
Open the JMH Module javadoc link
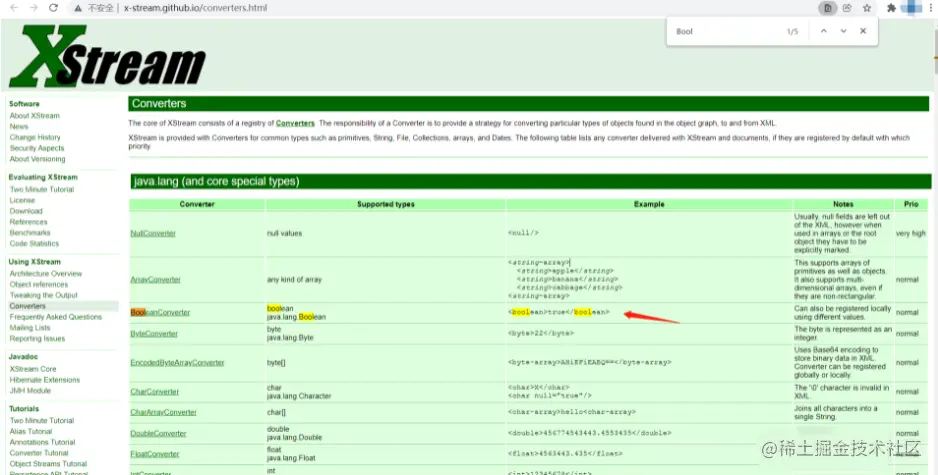point(30,390)
